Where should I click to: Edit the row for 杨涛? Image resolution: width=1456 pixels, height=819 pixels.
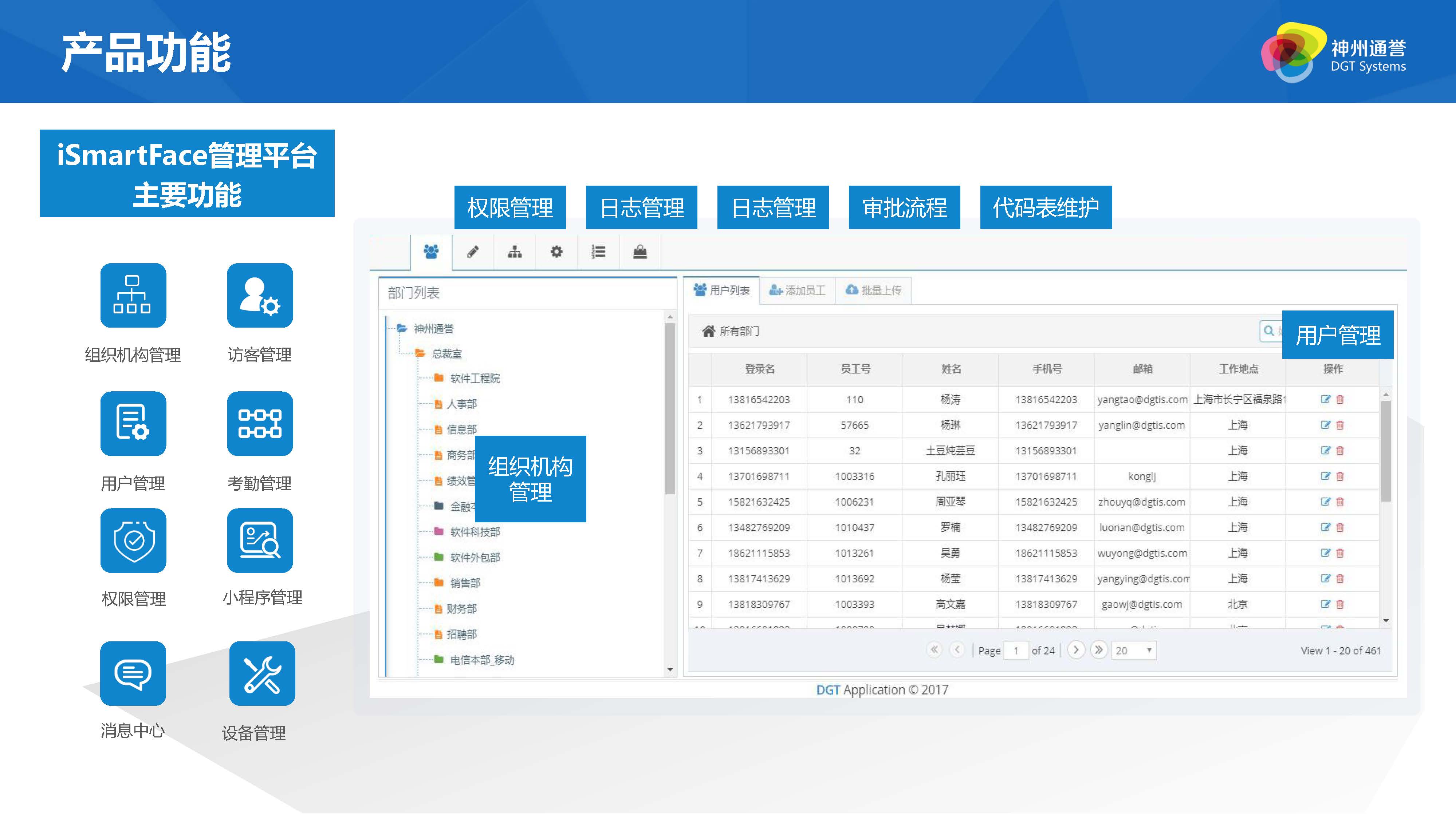click(x=1325, y=399)
